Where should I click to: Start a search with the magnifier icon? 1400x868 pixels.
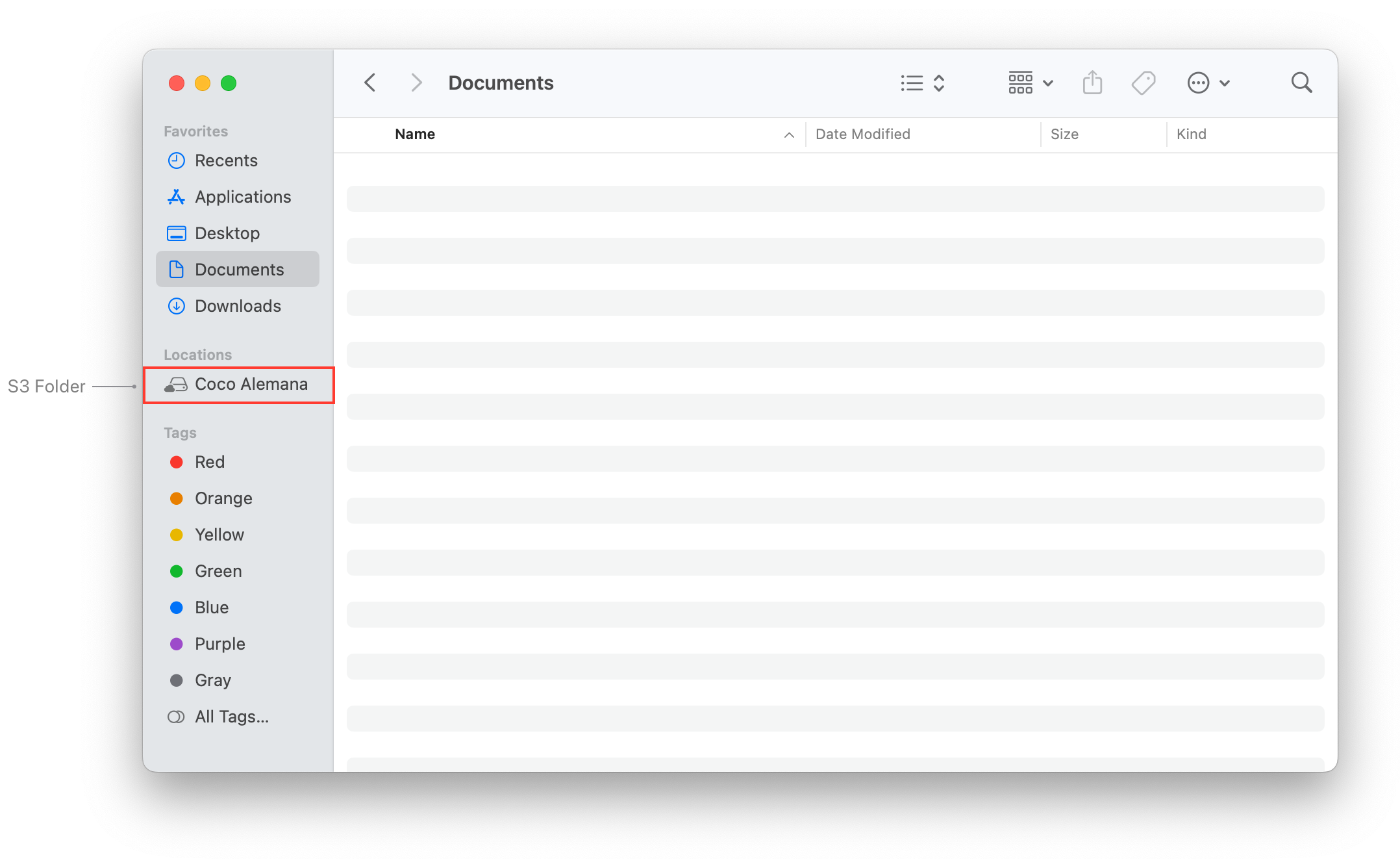click(x=1302, y=83)
